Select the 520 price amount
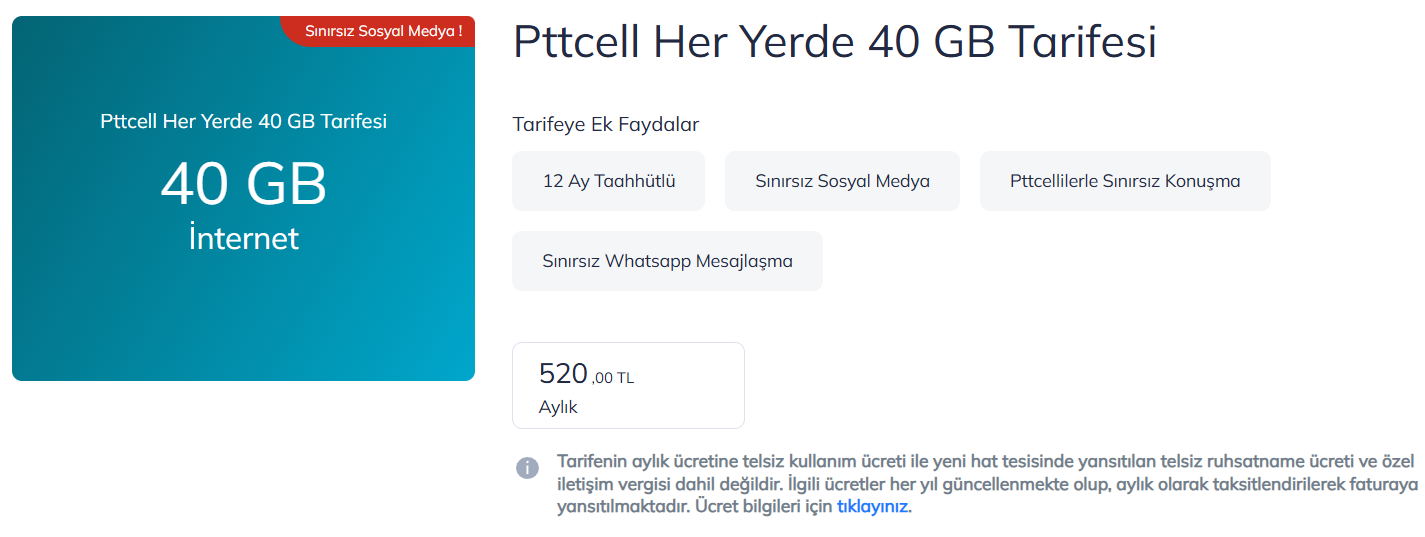 tap(563, 374)
